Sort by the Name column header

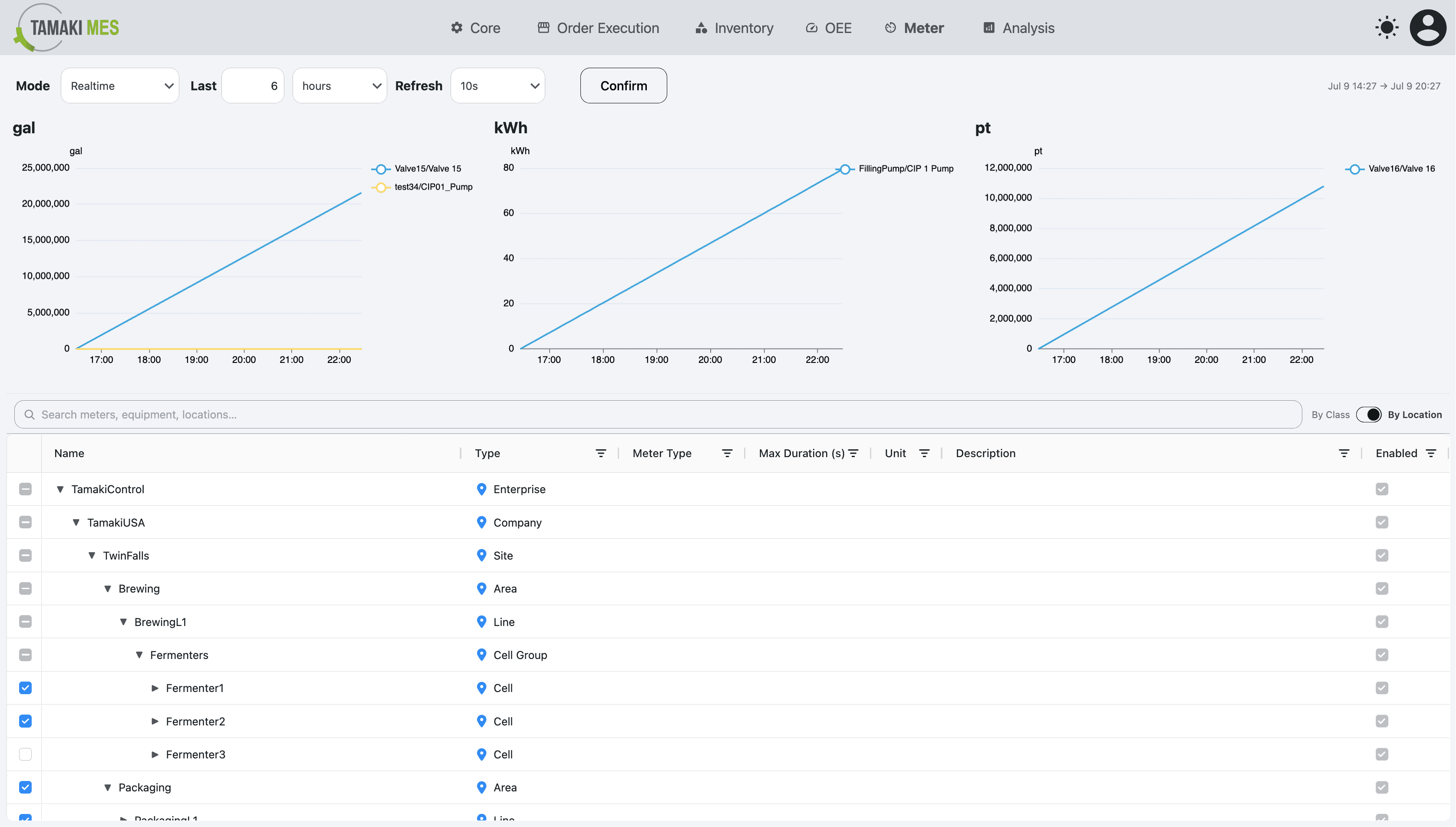69,453
